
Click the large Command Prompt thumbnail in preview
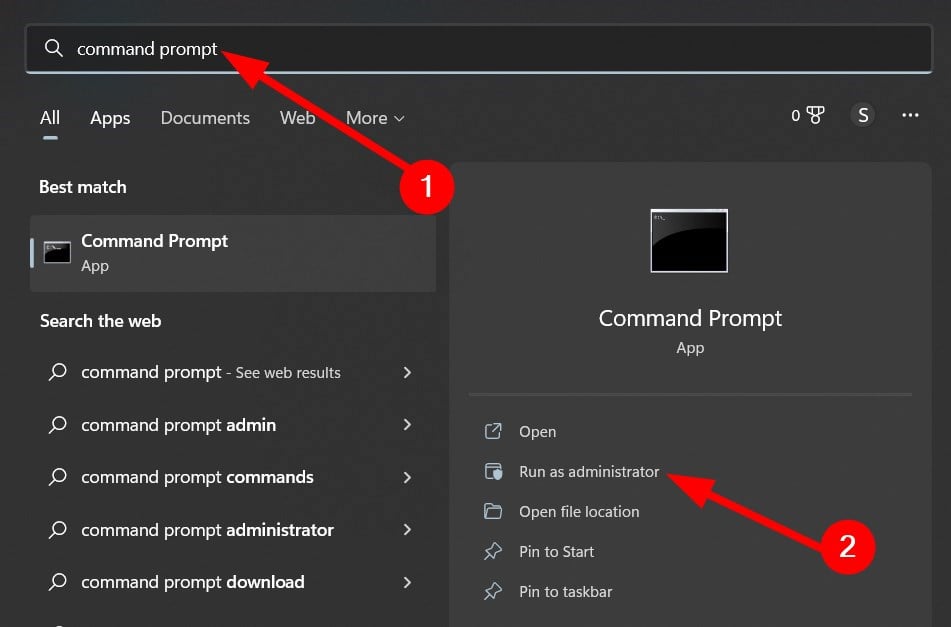click(689, 241)
